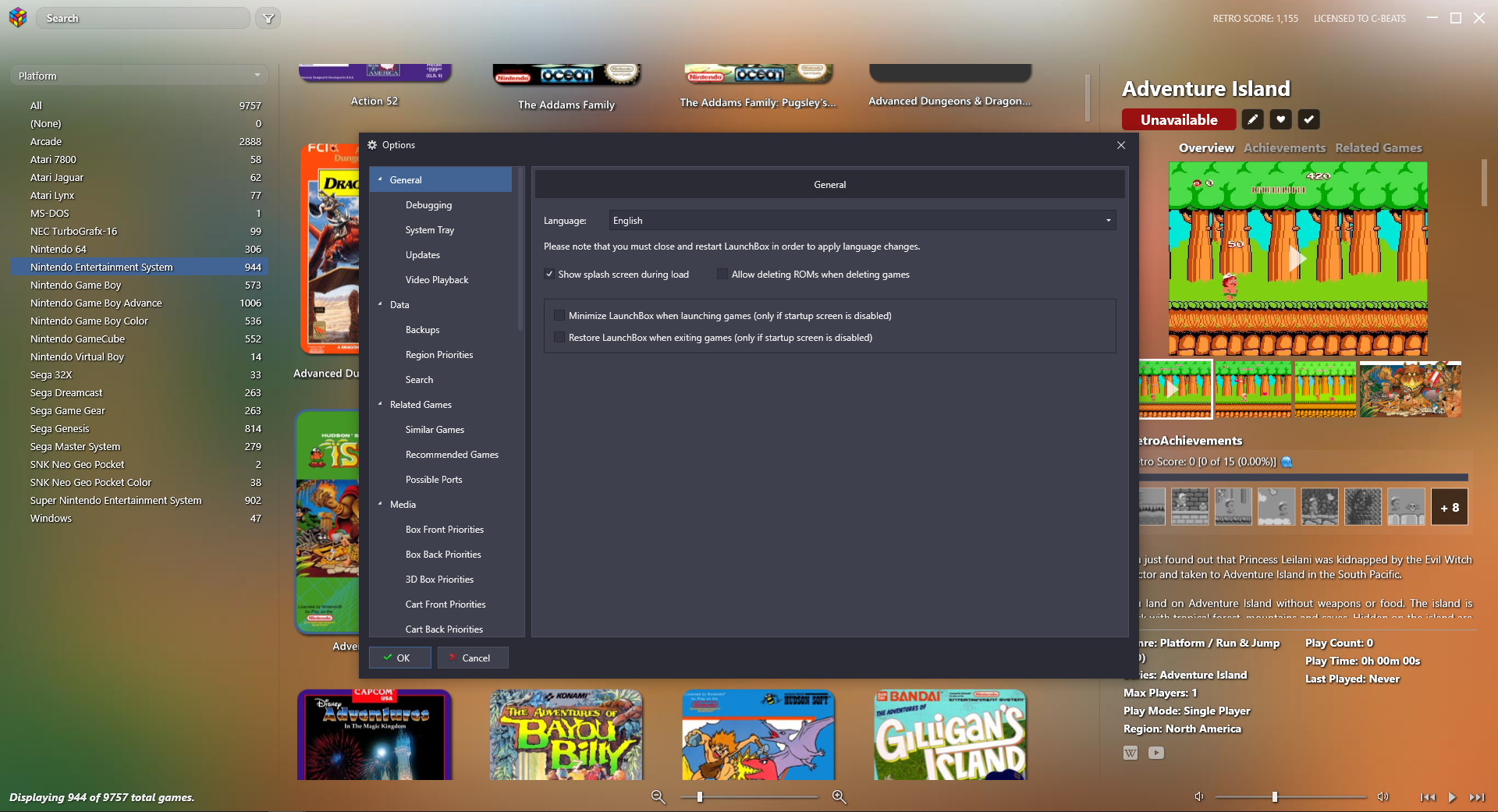Open the Adventures of Bayou Billy cover
The height and width of the screenshot is (812, 1498).
point(566,735)
